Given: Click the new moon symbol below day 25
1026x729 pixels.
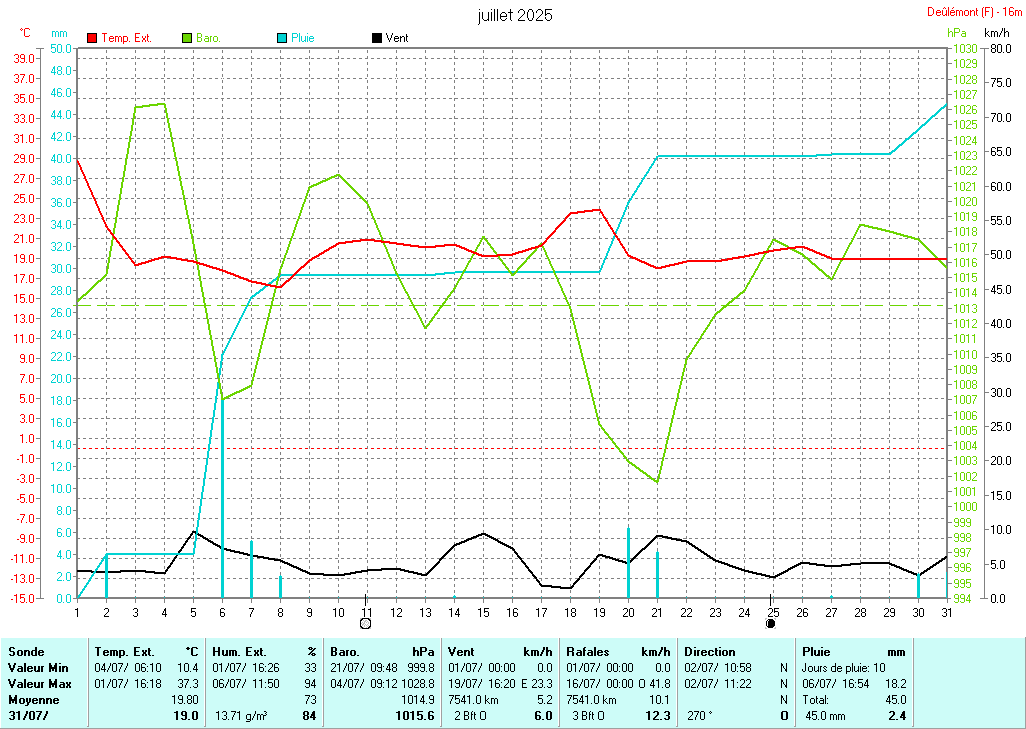Looking at the screenshot, I should [771, 624].
